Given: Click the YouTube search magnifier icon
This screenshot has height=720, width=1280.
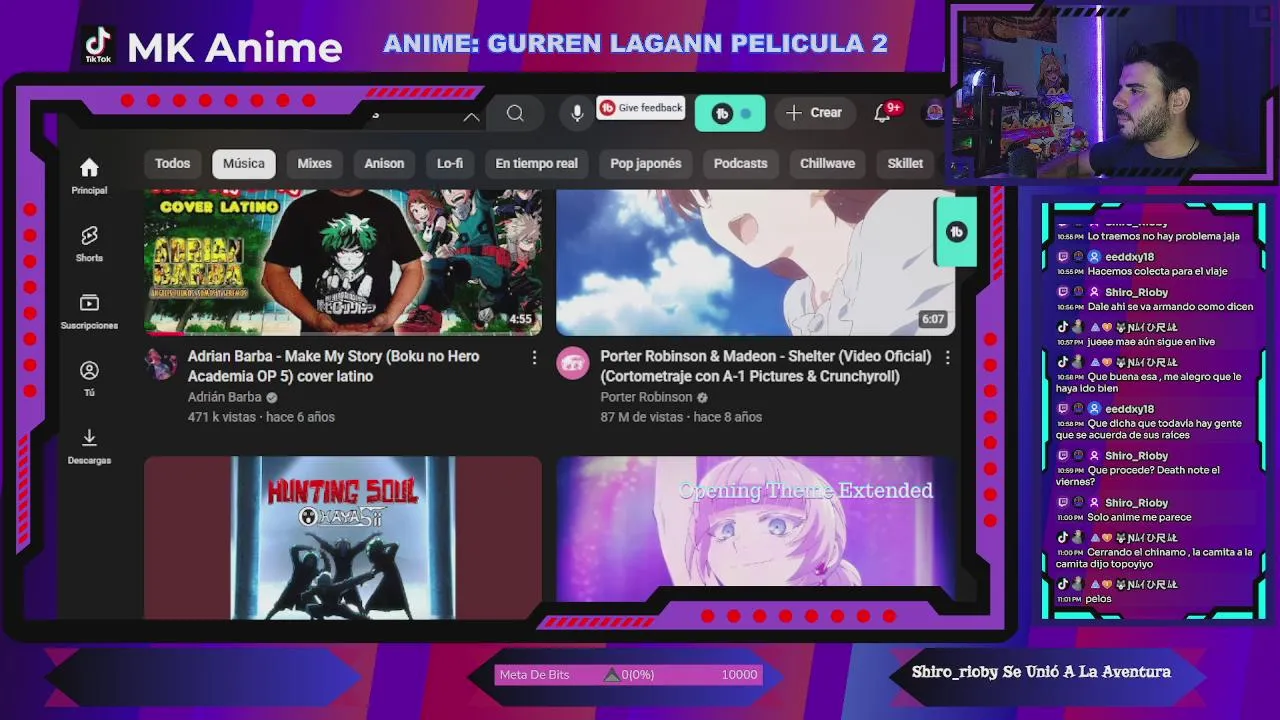Looking at the screenshot, I should [x=515, y=114].
